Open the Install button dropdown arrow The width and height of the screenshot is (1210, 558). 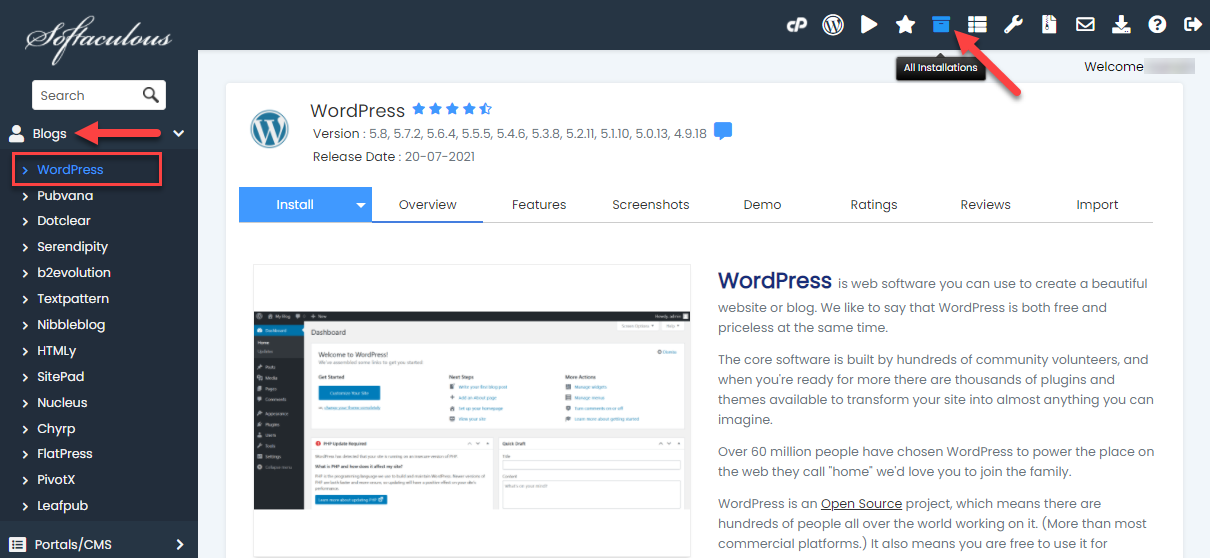tap(361, 204)
